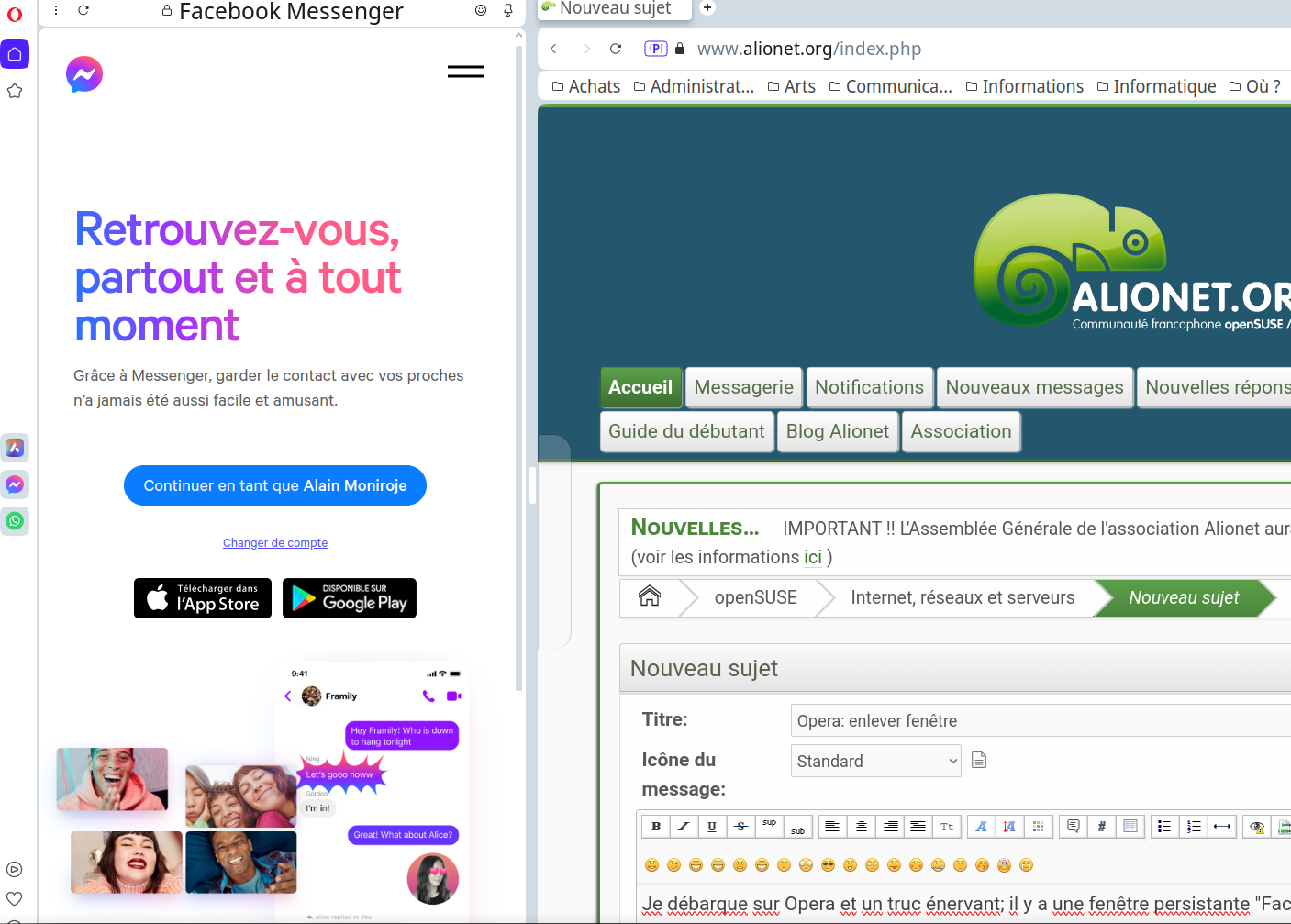Open the Messenger hamburger menu
1291x924 pixels.
click(x=466, y=72)
